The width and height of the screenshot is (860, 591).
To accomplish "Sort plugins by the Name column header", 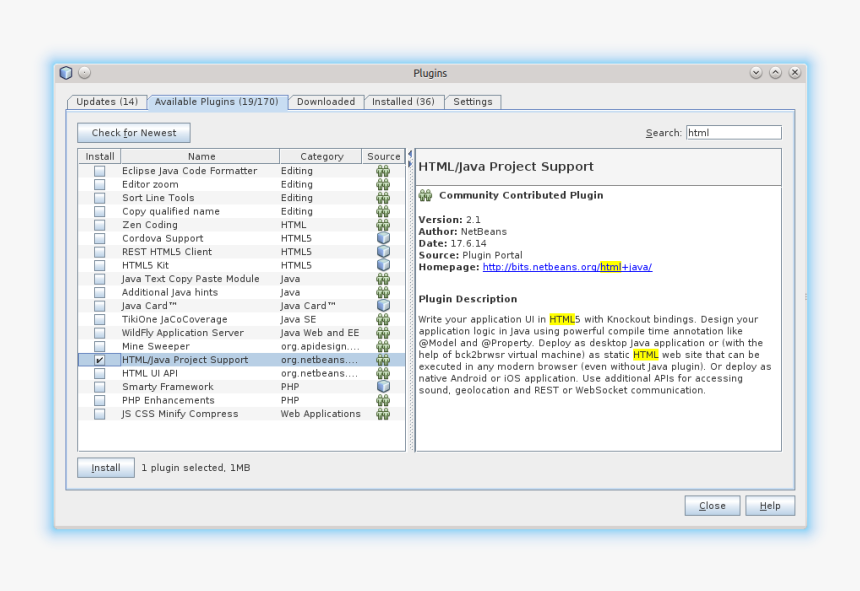I will coord(201,156).
